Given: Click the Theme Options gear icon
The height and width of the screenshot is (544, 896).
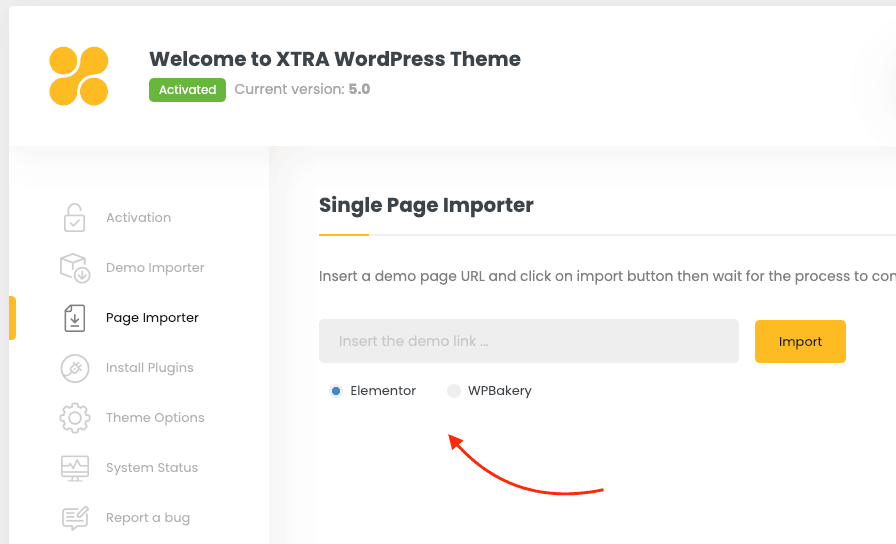Looking at the screenshot, I should click(x=75, y=418).
